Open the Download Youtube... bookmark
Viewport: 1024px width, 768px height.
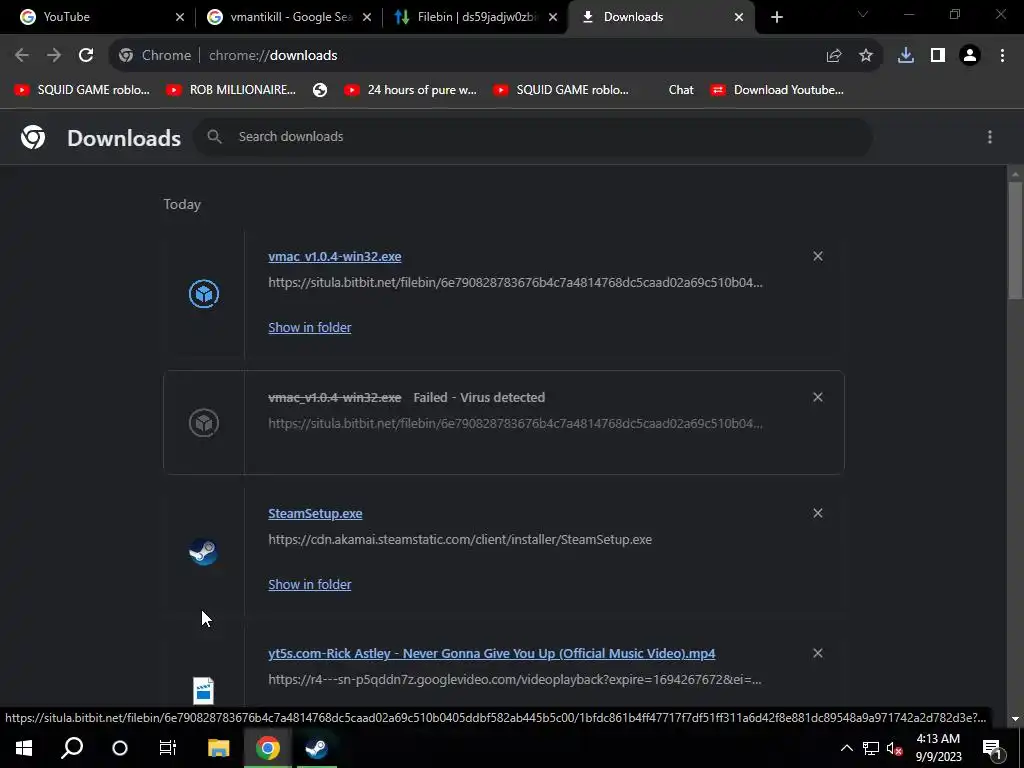(777, 90)
